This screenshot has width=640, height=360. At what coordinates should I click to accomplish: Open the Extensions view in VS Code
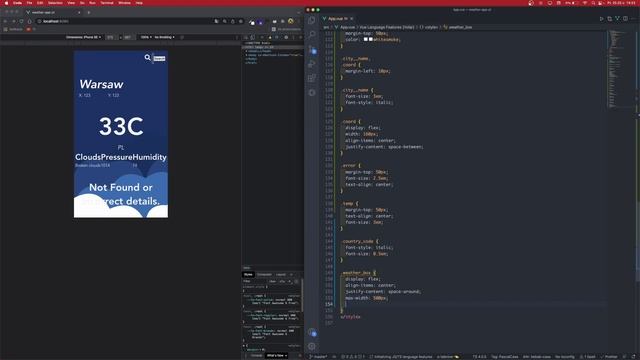pos(312,78)
